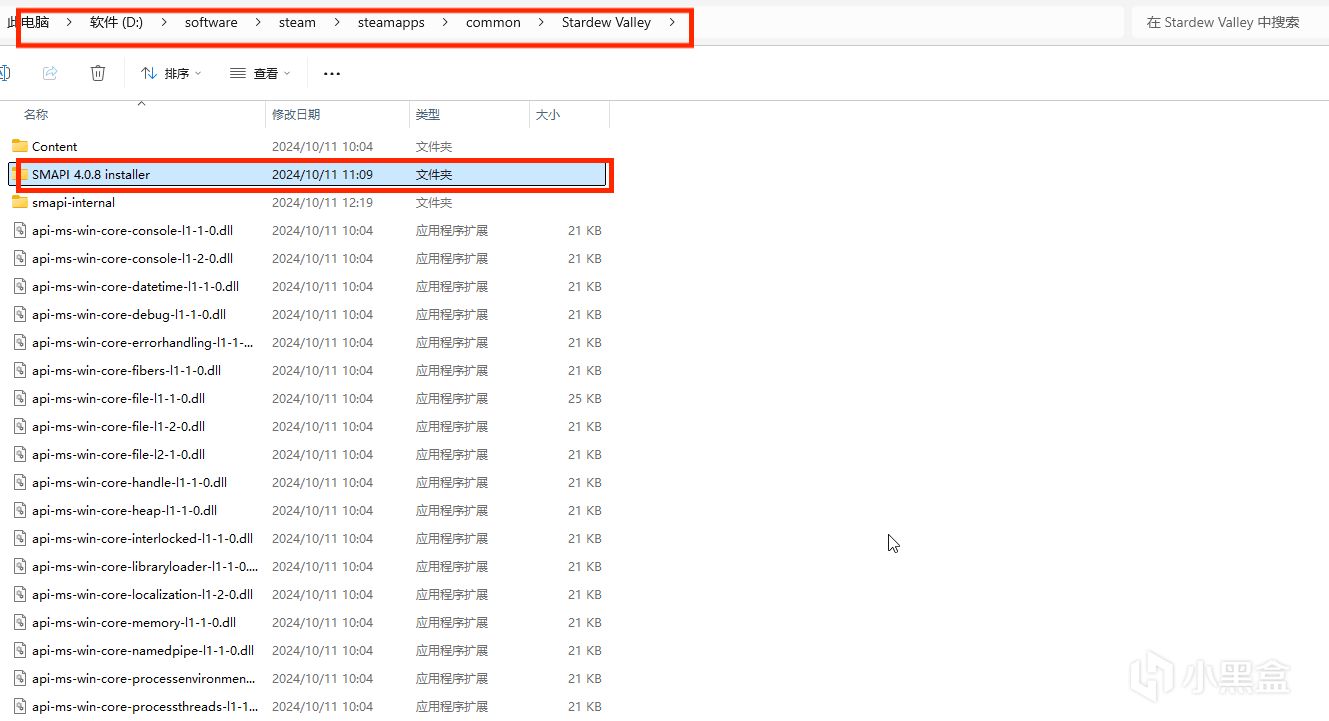Click the file icon of api-ms-win-core-heap-l1-1-0.dll
Image resolution: width=1329 pixels, height=721 pixels.
point(20,510)
